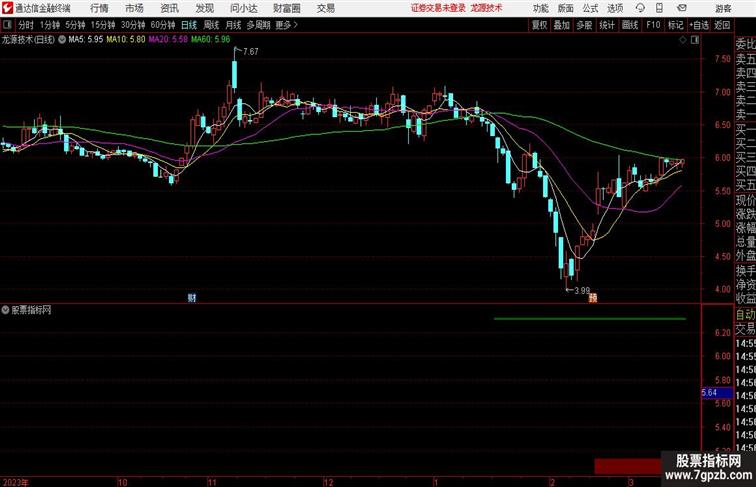Click the green horizontal indicator line
The height and width of the screenshot is (487, 756).
tap(590, 319)
